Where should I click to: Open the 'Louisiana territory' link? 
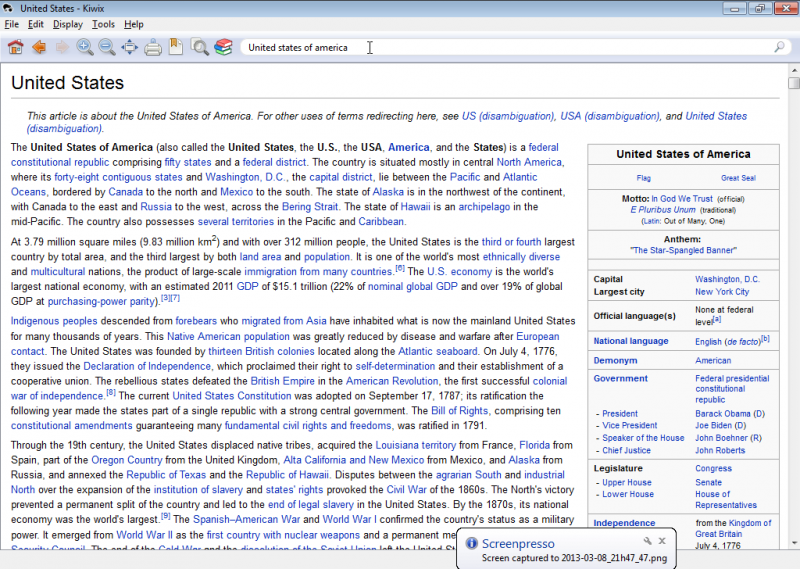pyautogui.click(x=415, y=445)
